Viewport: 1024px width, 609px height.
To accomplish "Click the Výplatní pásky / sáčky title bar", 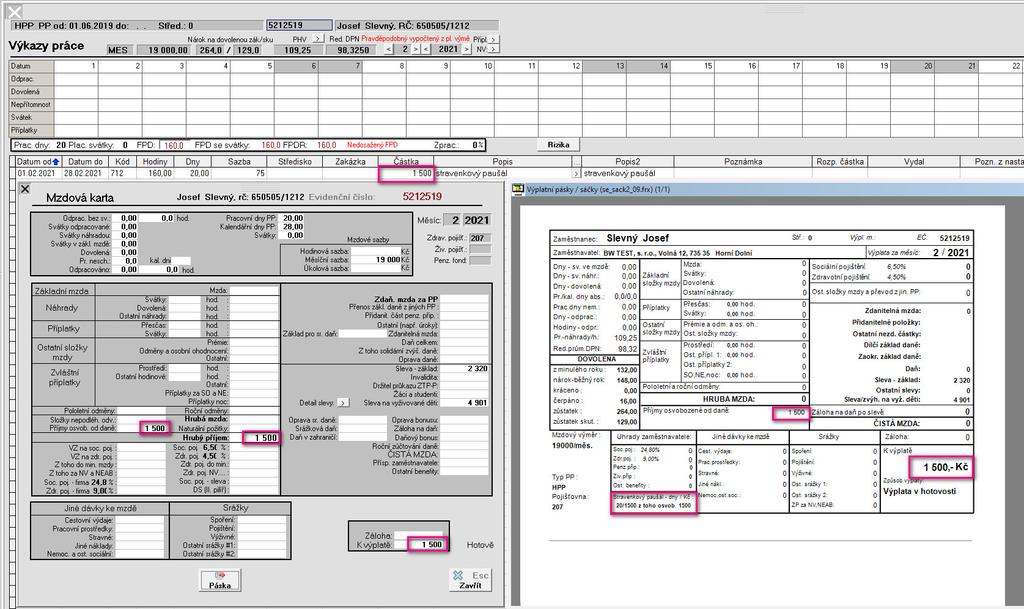I will (x=767, y=189).
